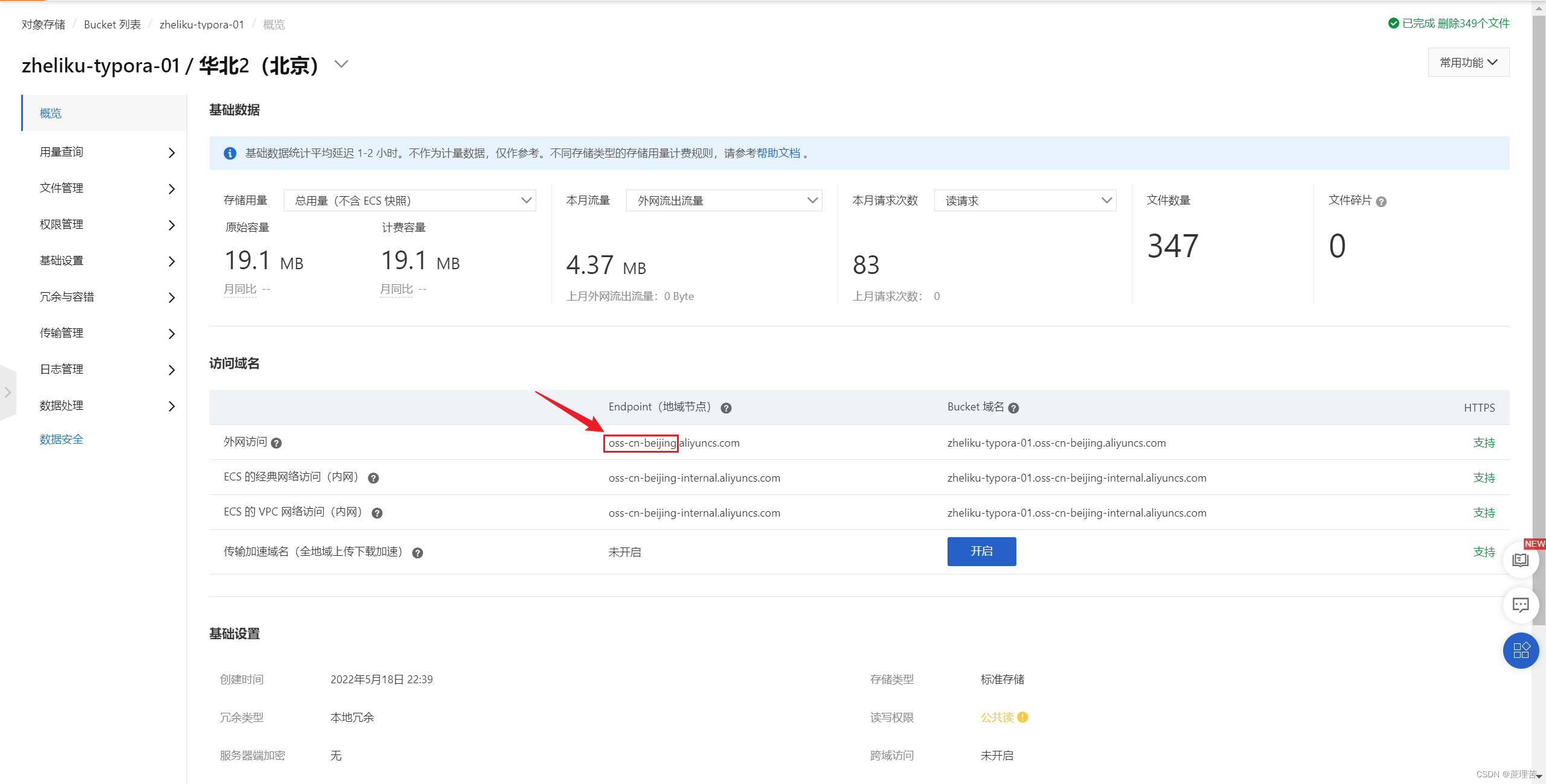
Task: Click 月同比 under 原始容量
Action: 240,289
